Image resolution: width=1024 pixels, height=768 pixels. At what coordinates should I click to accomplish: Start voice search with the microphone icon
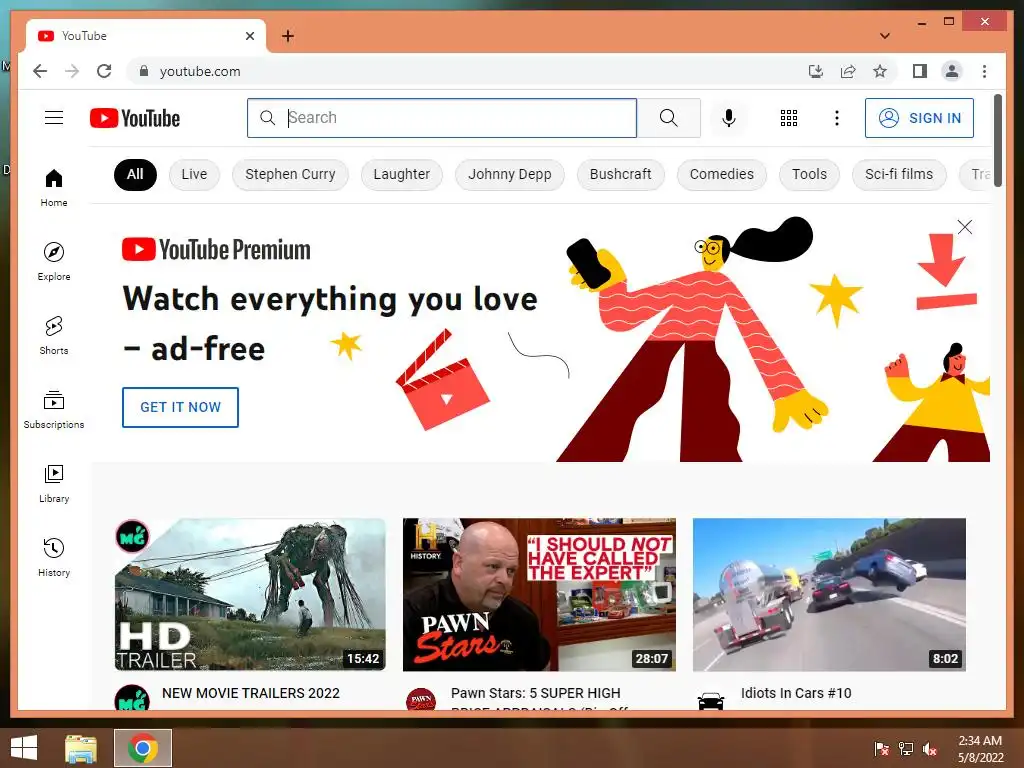coord(729,118)
